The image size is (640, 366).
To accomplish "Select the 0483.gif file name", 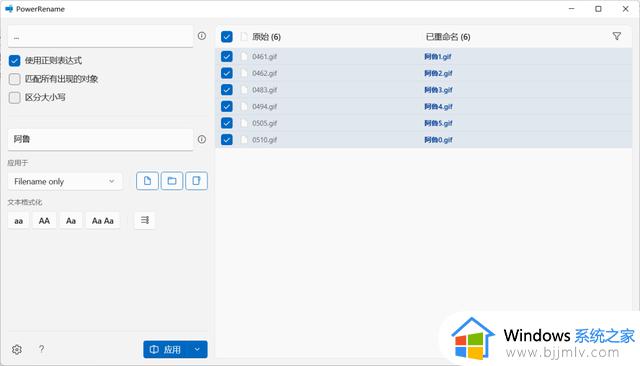I will click(264, 90).
